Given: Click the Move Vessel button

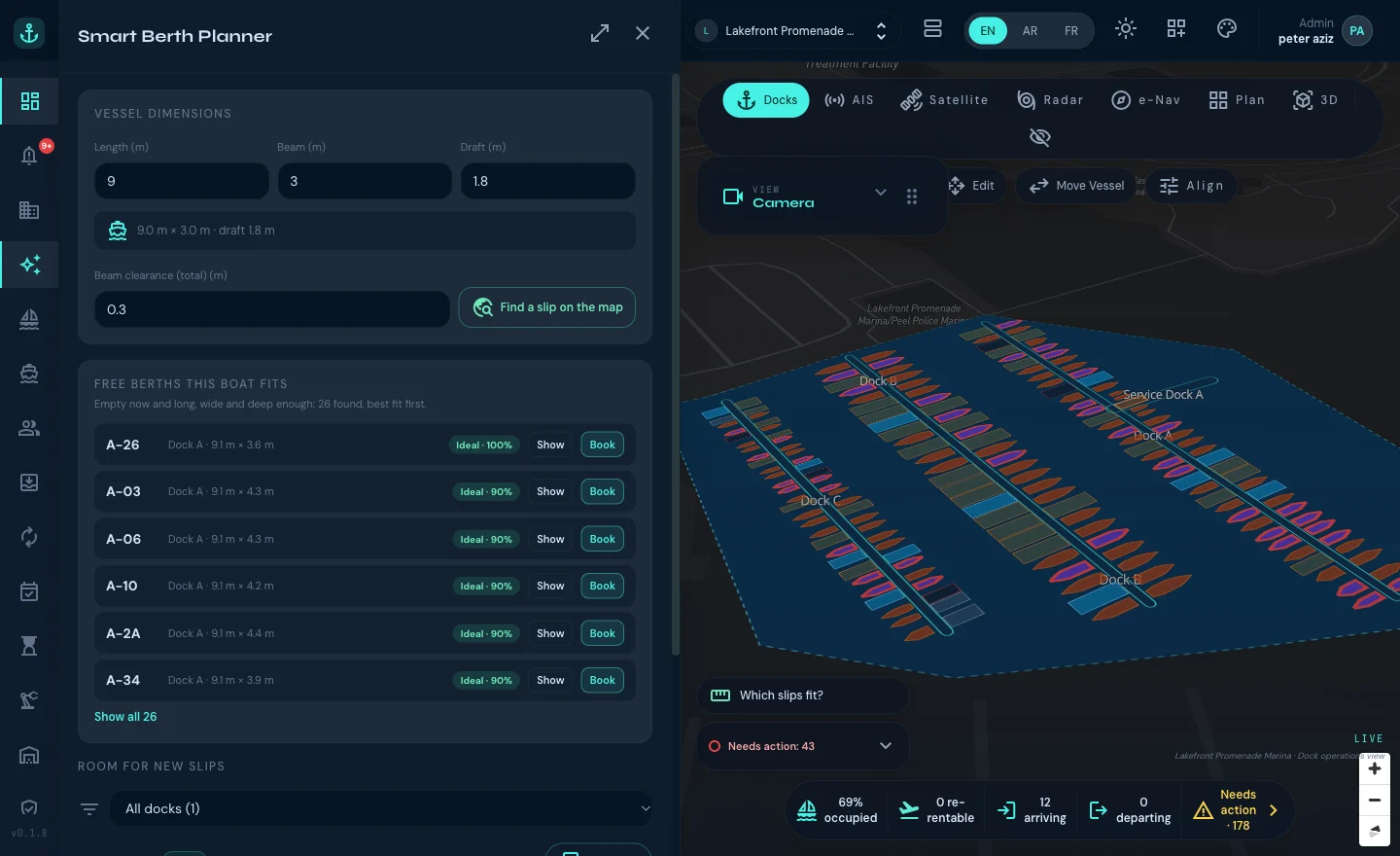Looking at the screenshot, I should point(1076,186).
